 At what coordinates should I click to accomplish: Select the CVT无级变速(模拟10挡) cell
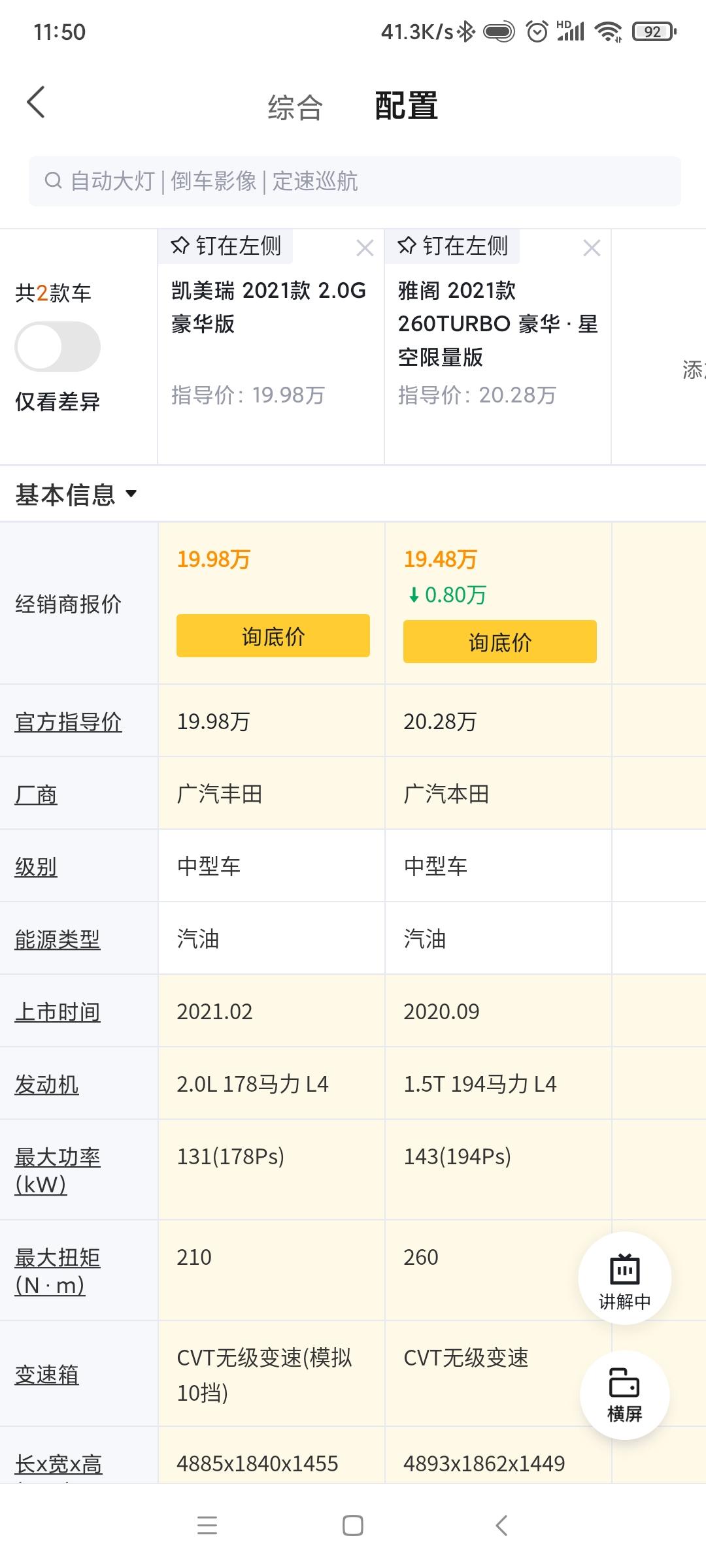[x=271, y=1374]
